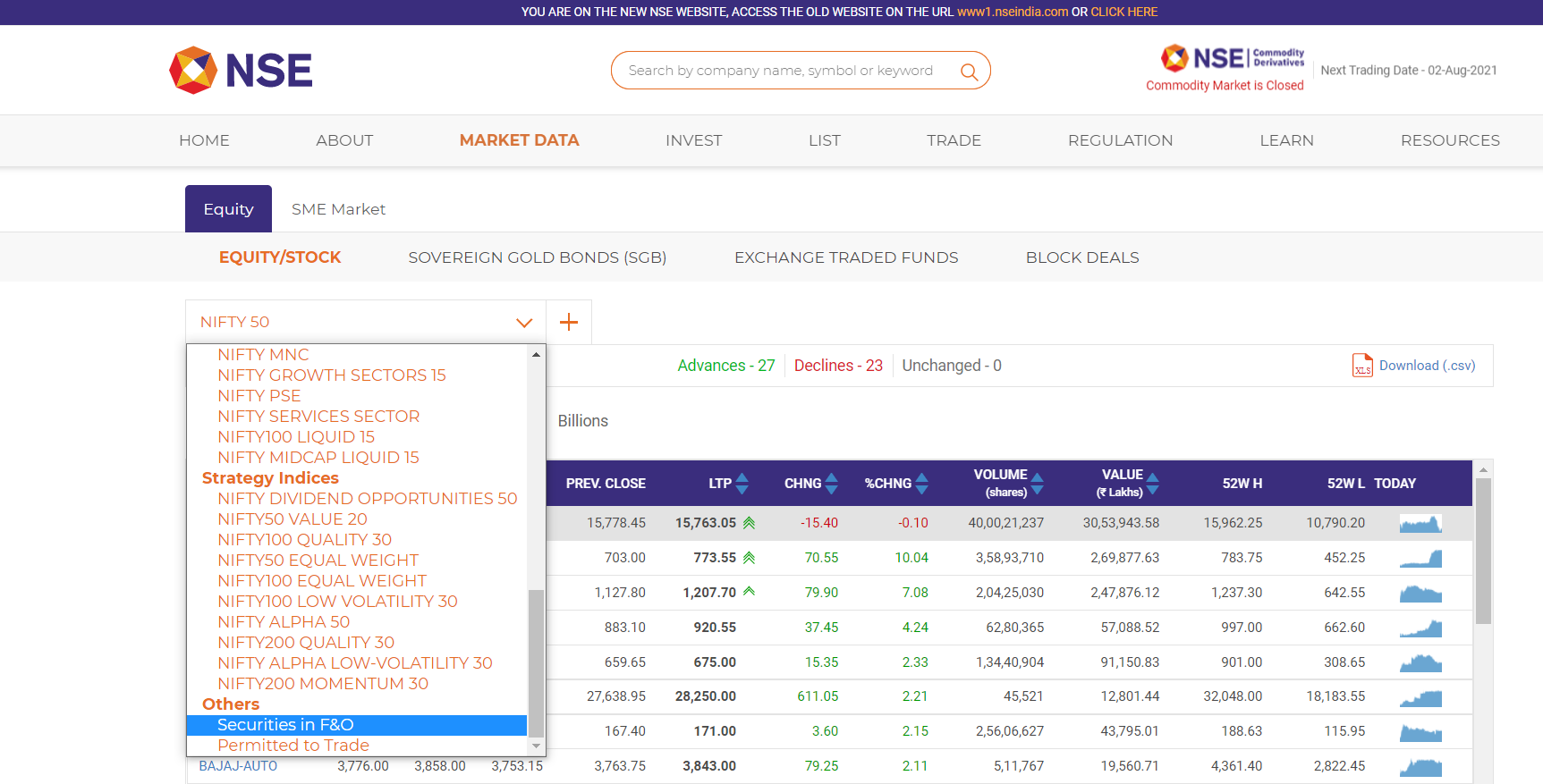
Task: Switch to the Equity tab
Action: click(228, 209)
